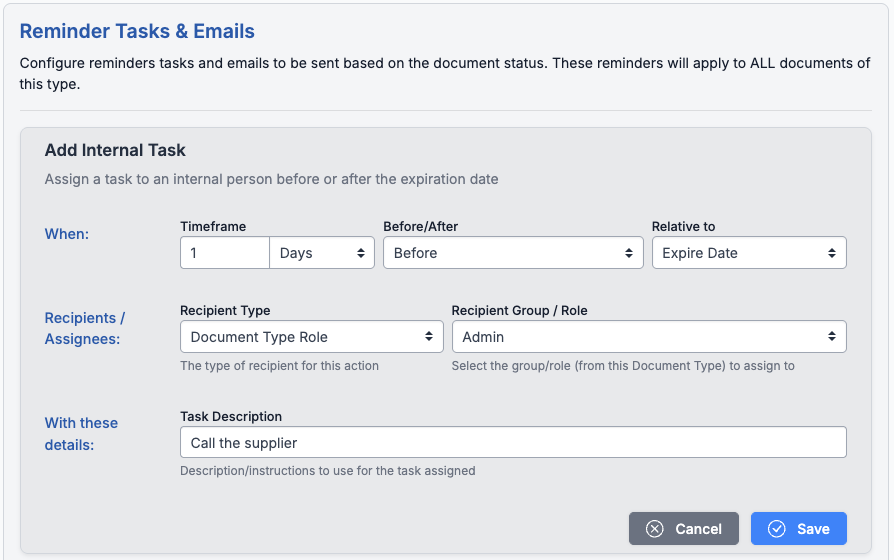Image resolution: width=894 pixels, height=560 pixels.
Task: Click the arrows icon on the Days selector
Action: [361, 253]
